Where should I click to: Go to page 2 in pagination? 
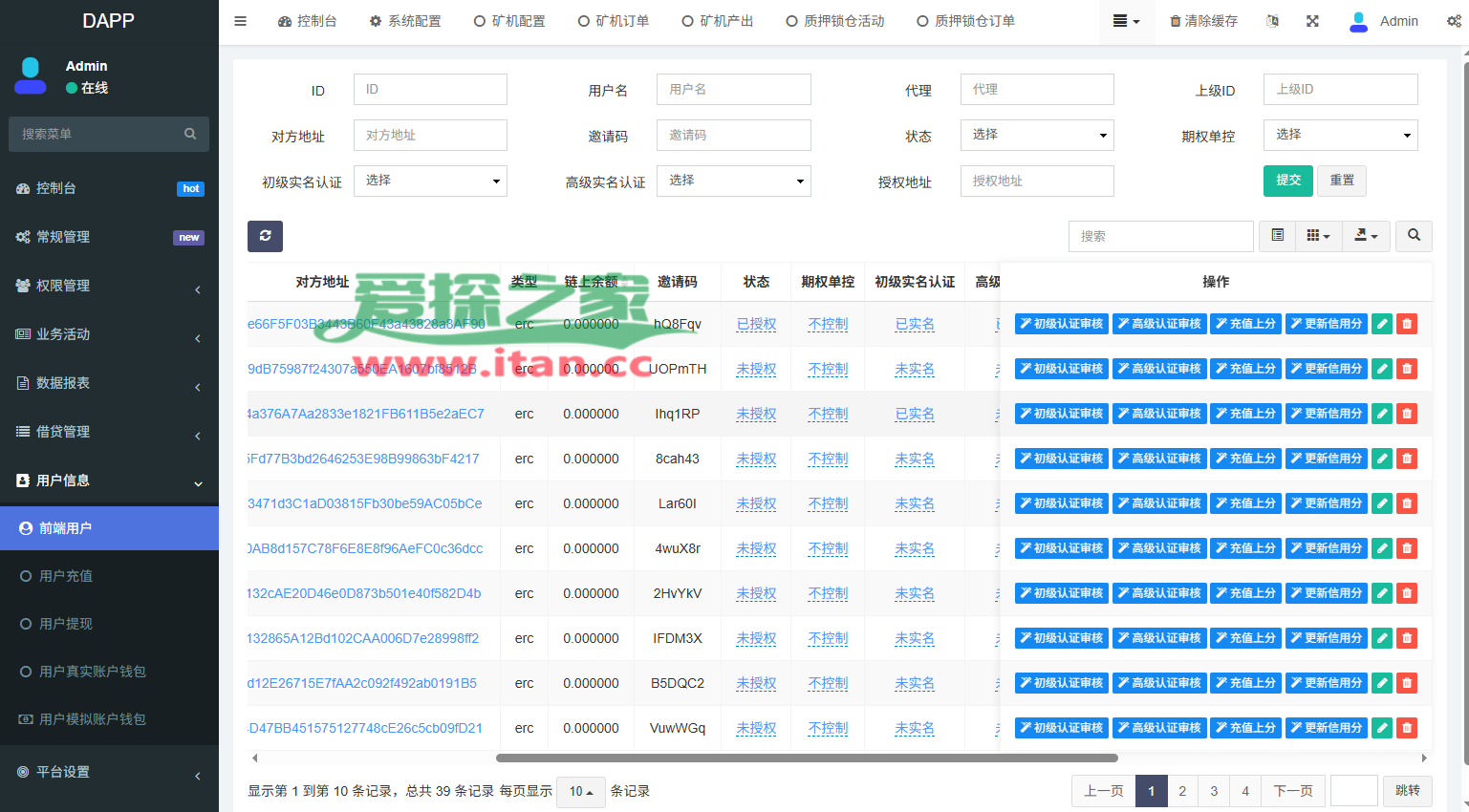1182,791
